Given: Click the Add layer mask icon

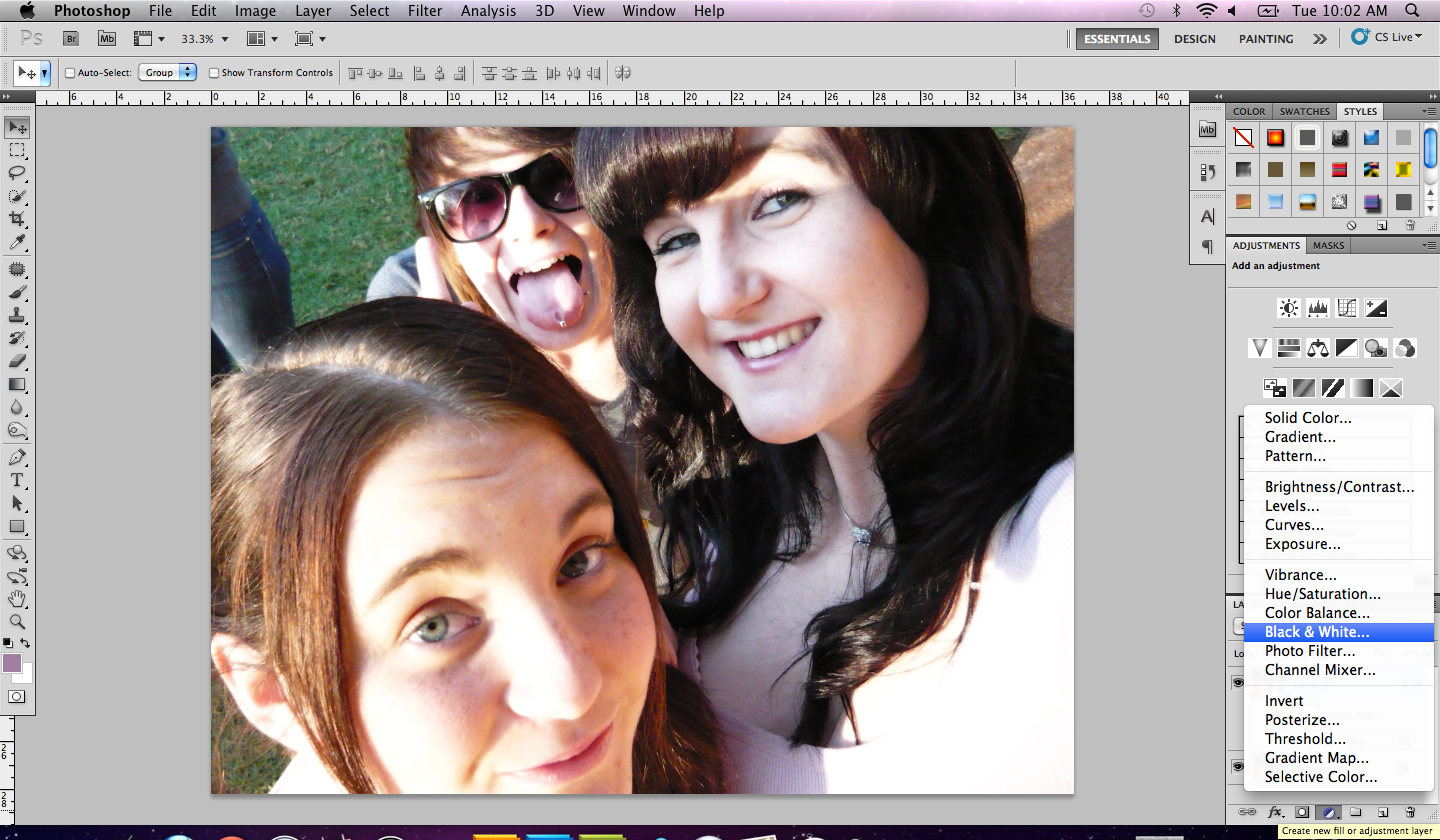Looking at the screenshot, I should click(x=1301, y=812).
